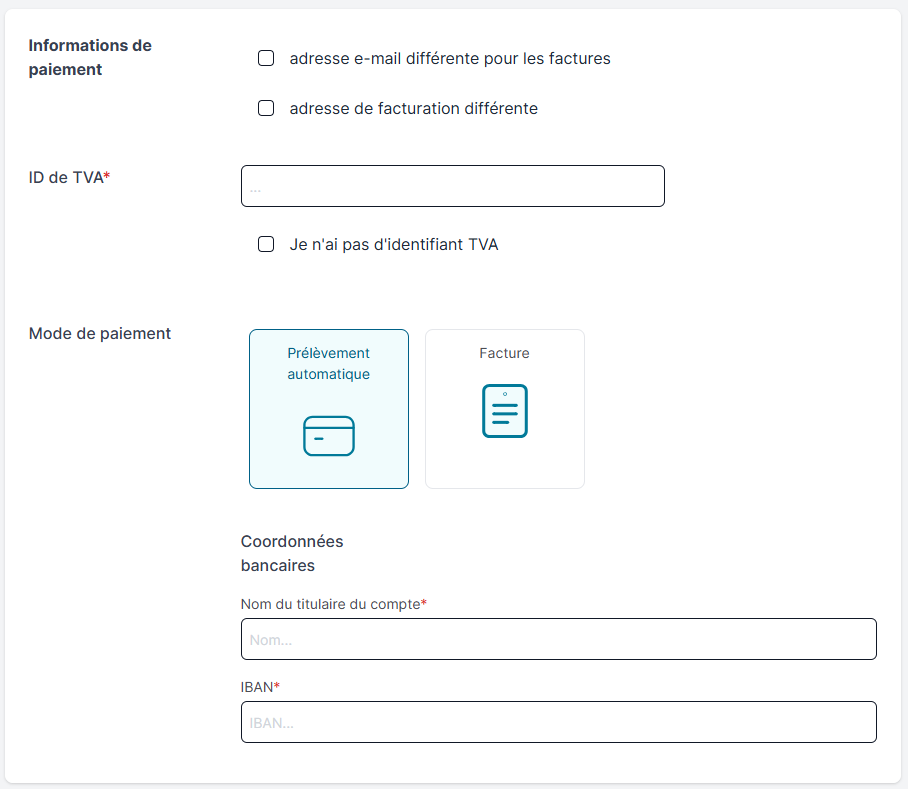
Task: Click the 'Je n'ai pas d'identifiant TVA' text
Action: (394, 244)
